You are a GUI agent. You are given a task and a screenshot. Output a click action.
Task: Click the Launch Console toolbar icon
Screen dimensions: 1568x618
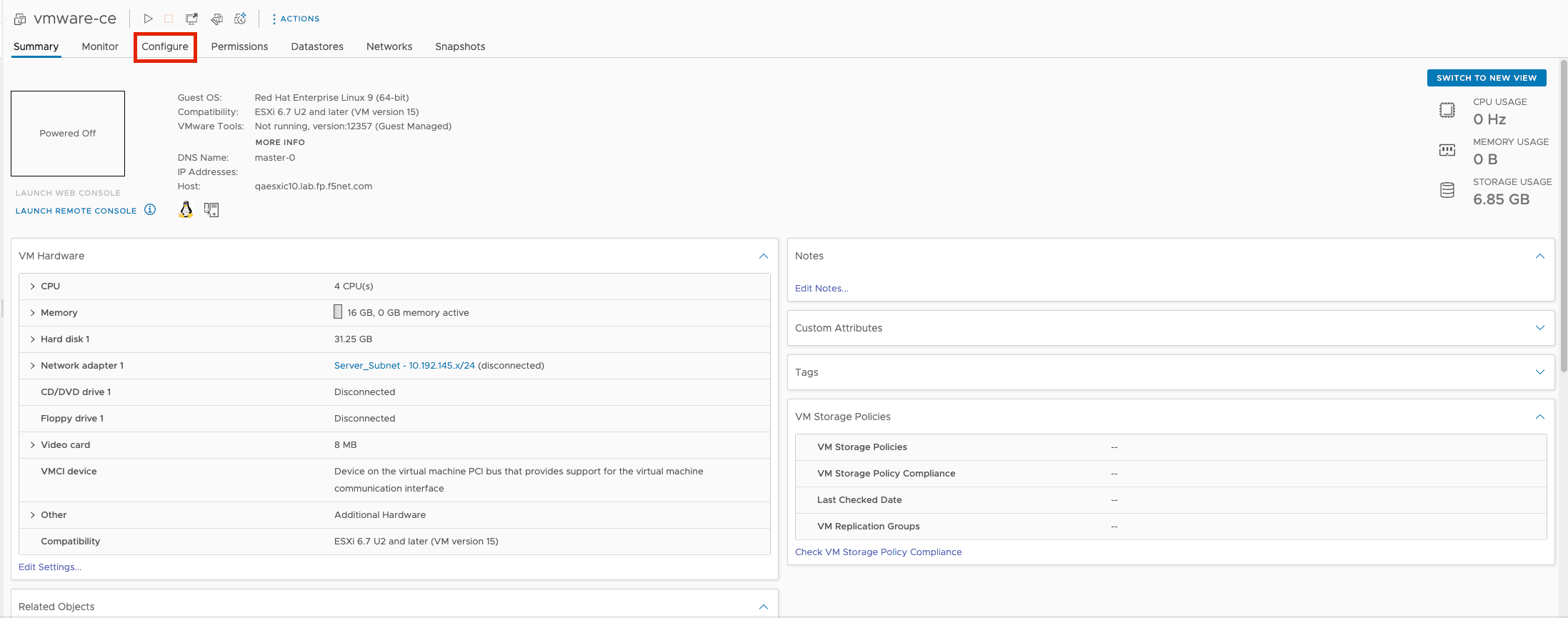191,19
